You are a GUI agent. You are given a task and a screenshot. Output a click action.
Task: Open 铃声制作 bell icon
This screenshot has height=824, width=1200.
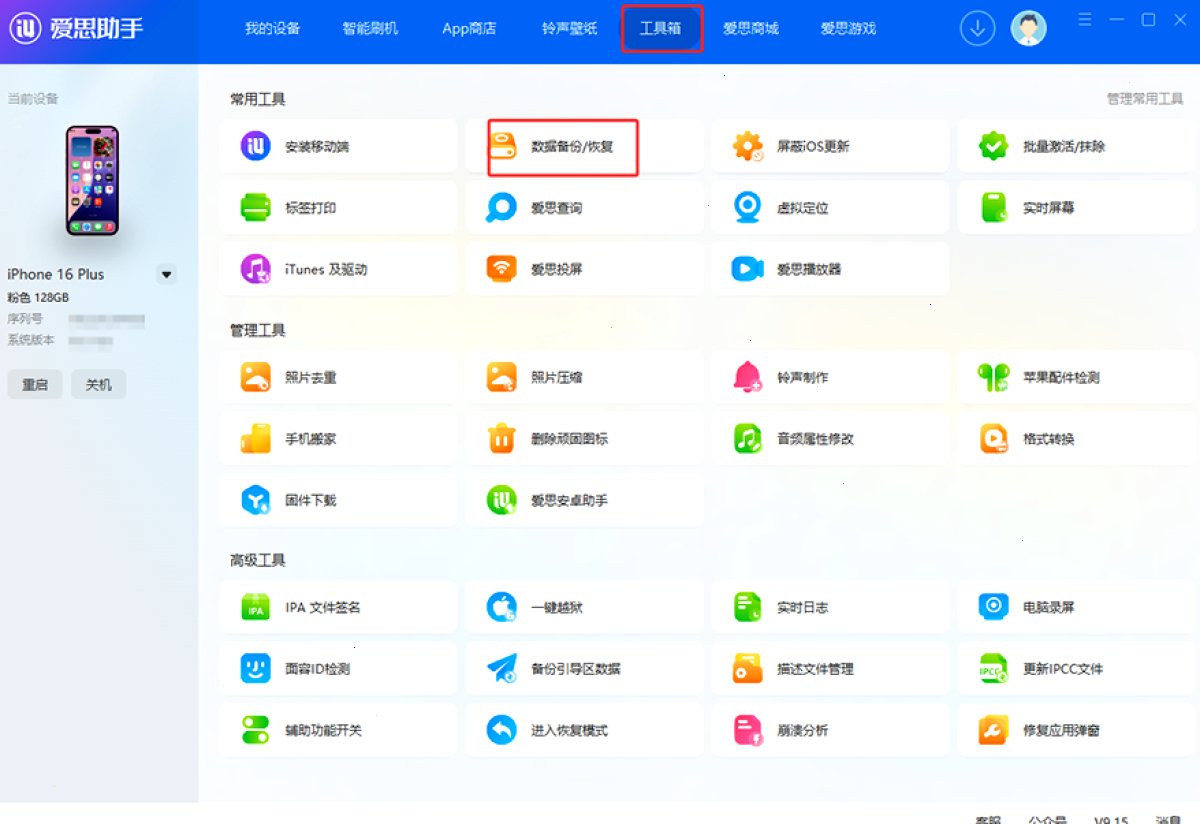pyautogui.click(x=748, y=377)
